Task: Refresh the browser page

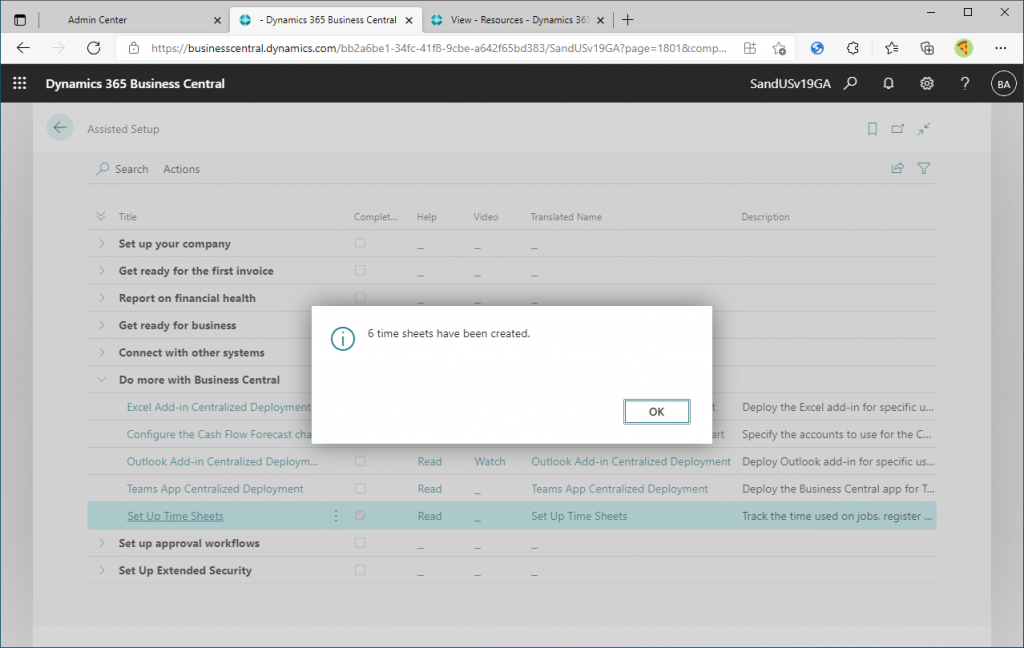Action: (x=93, y=48)
